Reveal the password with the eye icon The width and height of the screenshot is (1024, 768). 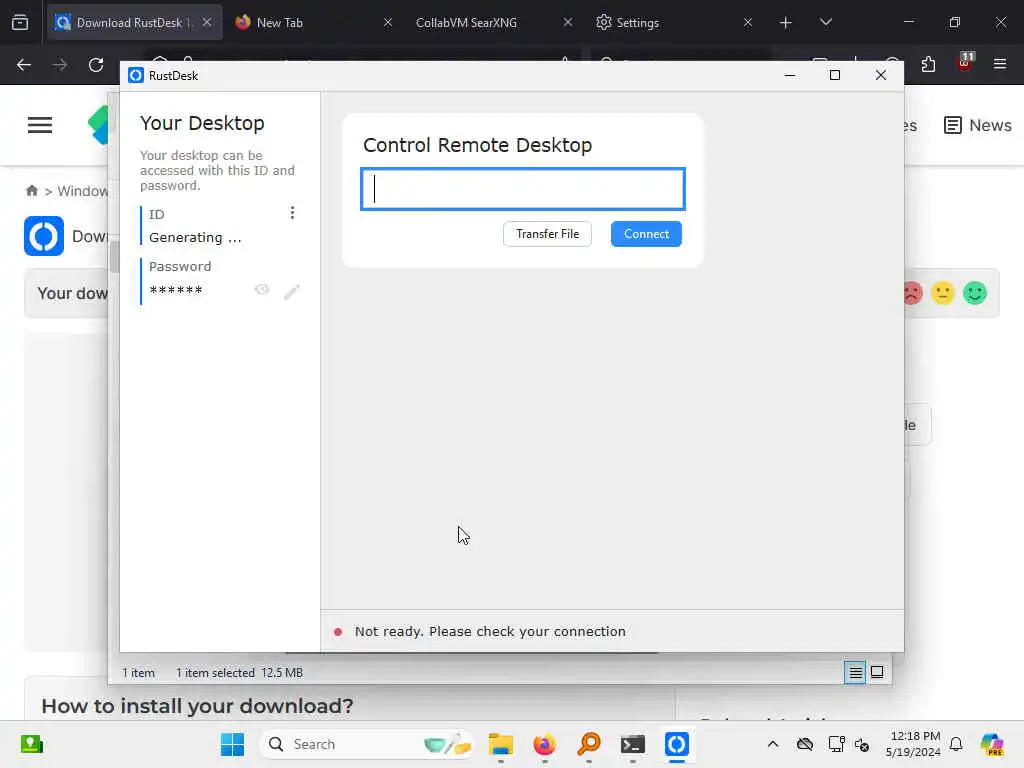point(262,289)
